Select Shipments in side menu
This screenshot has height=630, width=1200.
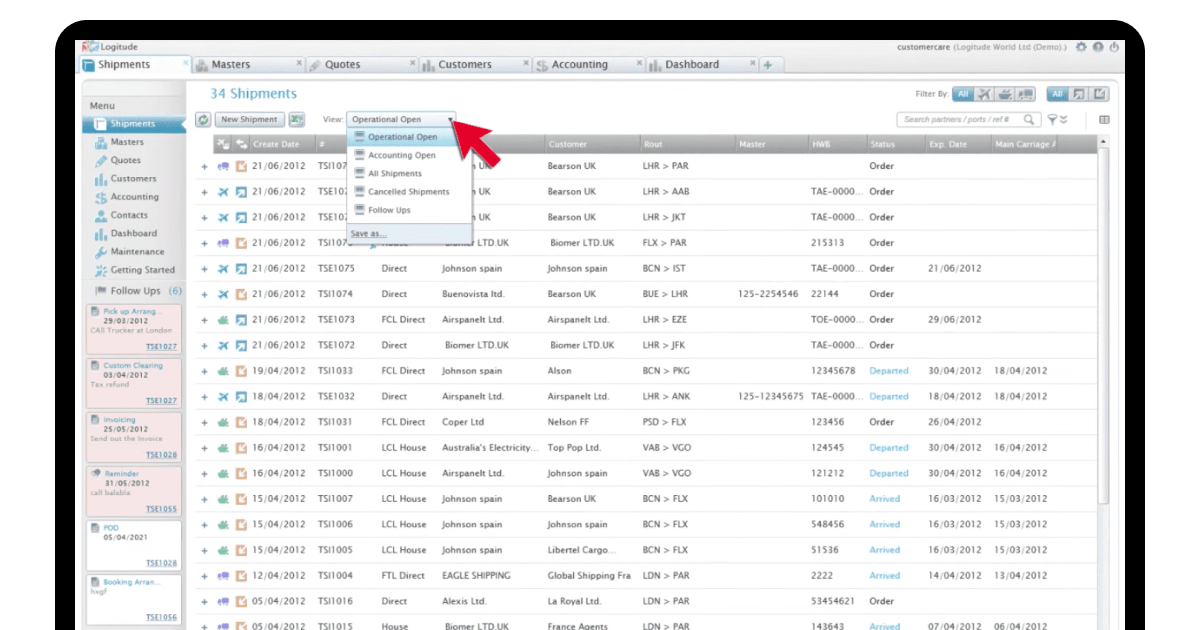point(133,124)
